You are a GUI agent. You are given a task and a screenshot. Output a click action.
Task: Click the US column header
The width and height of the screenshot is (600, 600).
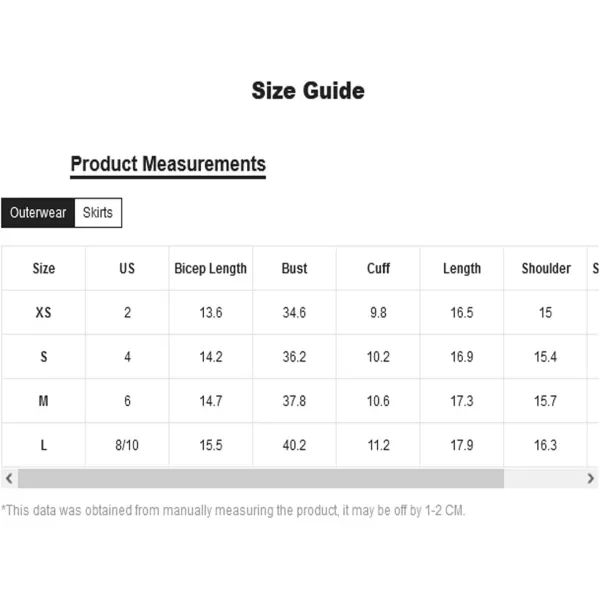click(127, 268)
